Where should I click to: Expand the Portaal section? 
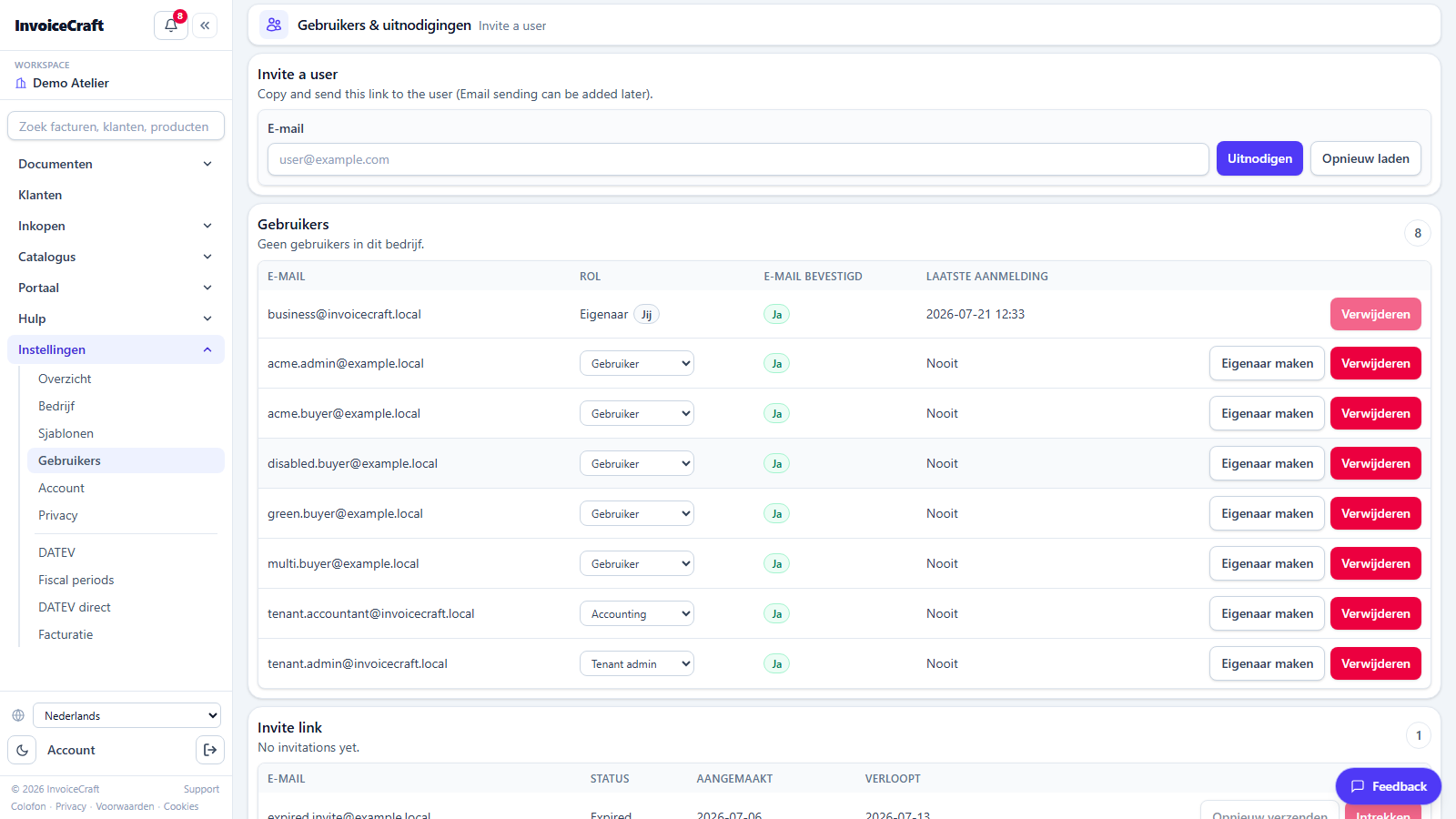point(116,288)
